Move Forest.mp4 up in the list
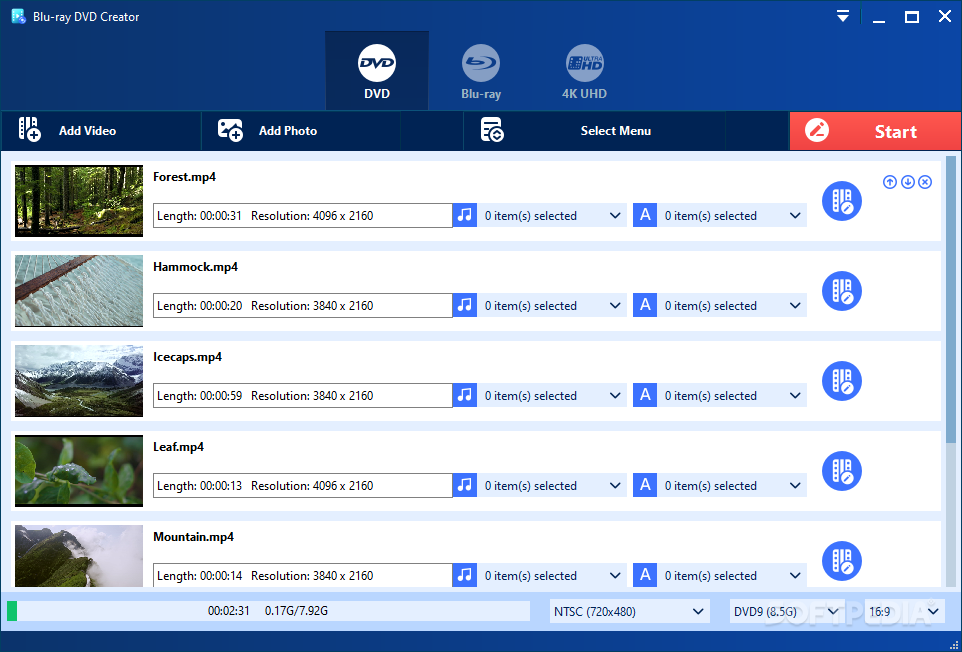 click(x=890, y=182)
